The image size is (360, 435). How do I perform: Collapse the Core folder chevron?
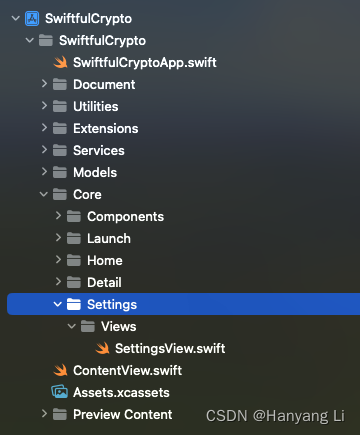44,194
